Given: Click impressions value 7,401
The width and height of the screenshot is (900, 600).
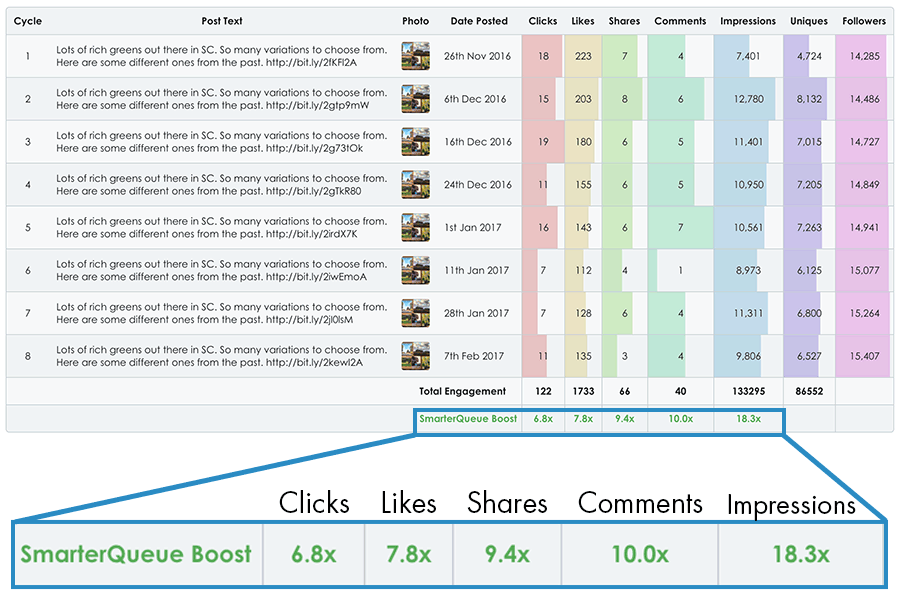Looking at the screenshot, I should 748,56.
